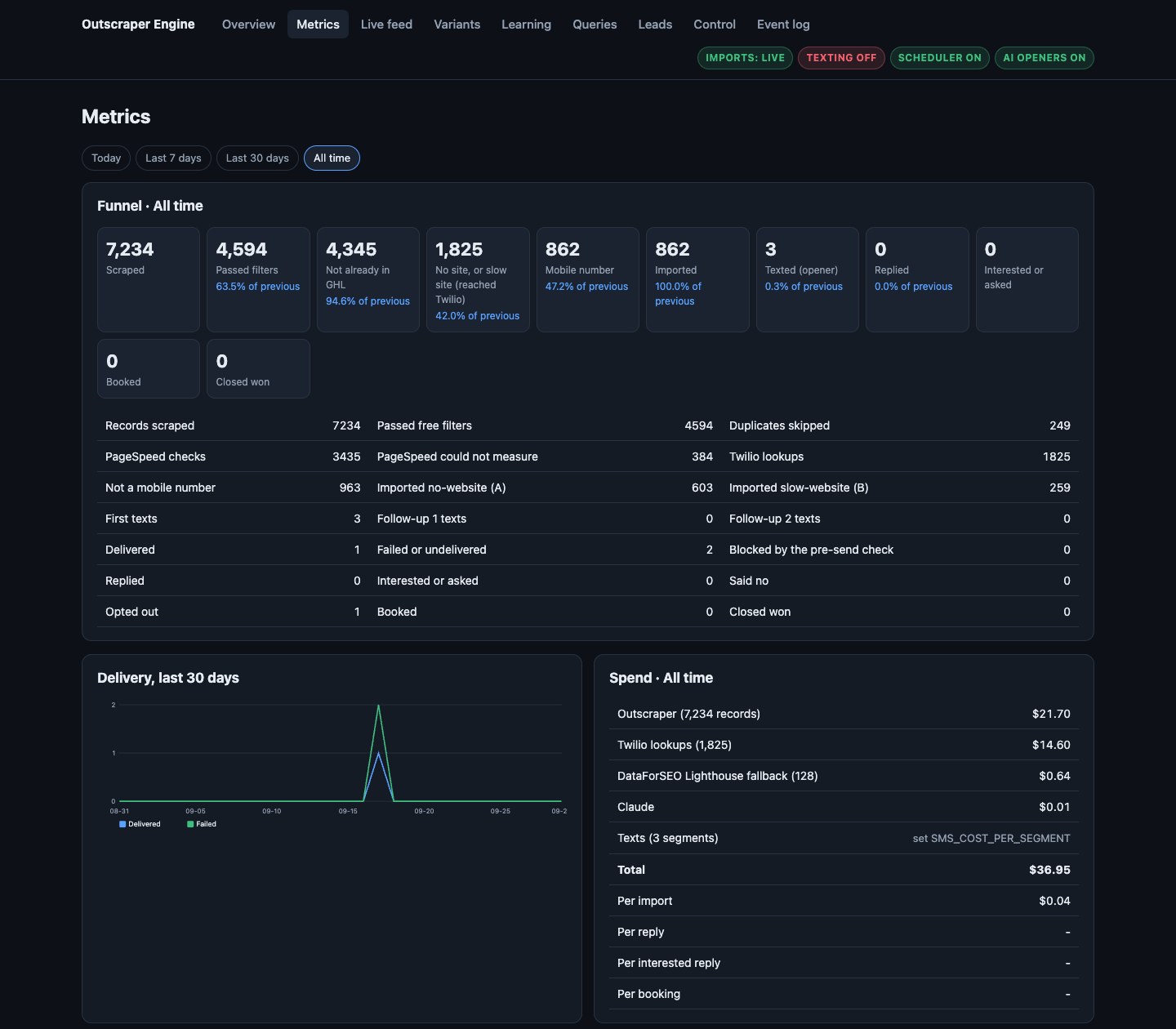Click the Failed or undelivered row label

pos(431,550)
